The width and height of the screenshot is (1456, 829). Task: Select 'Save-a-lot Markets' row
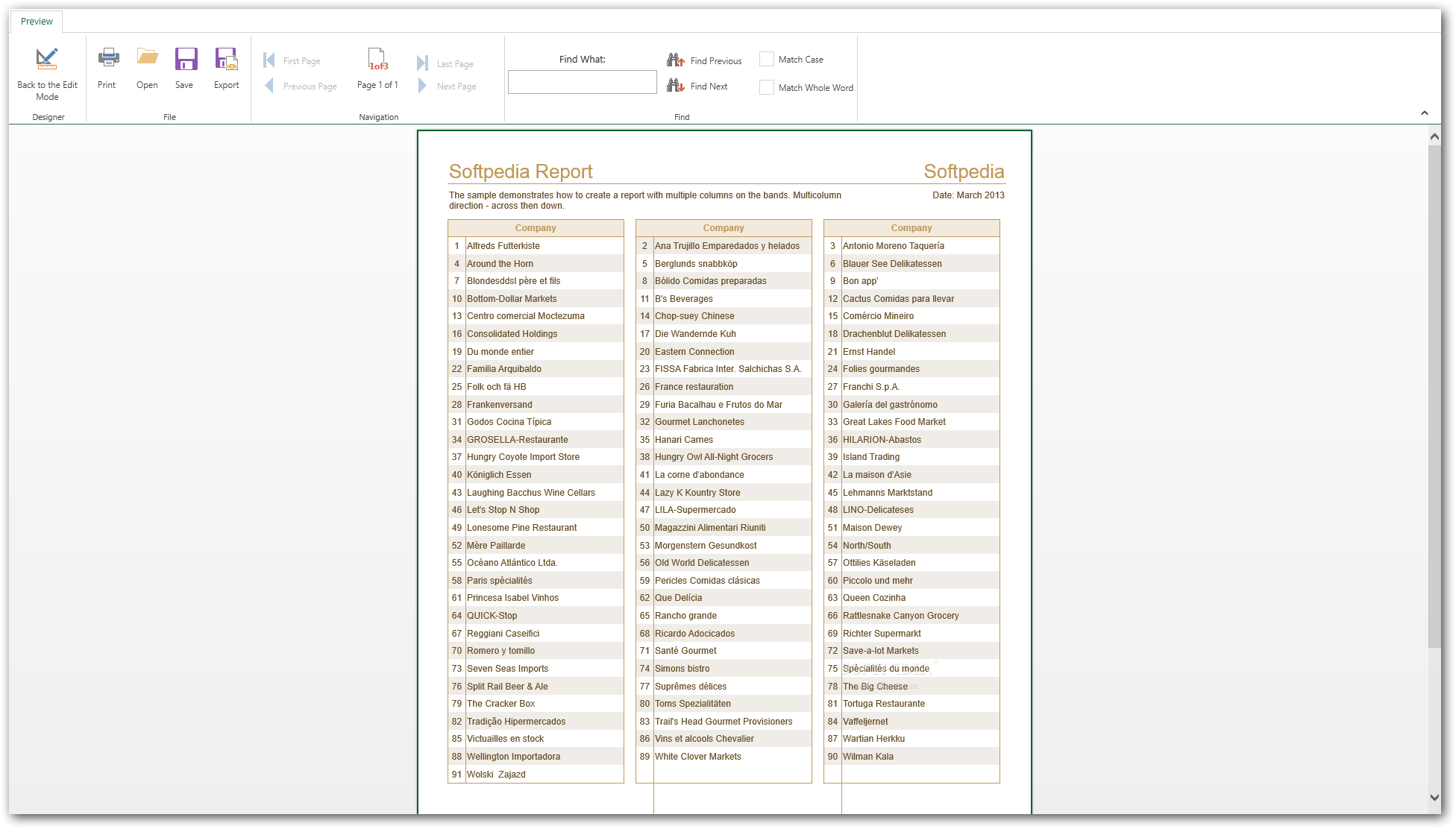click(911, 651)
